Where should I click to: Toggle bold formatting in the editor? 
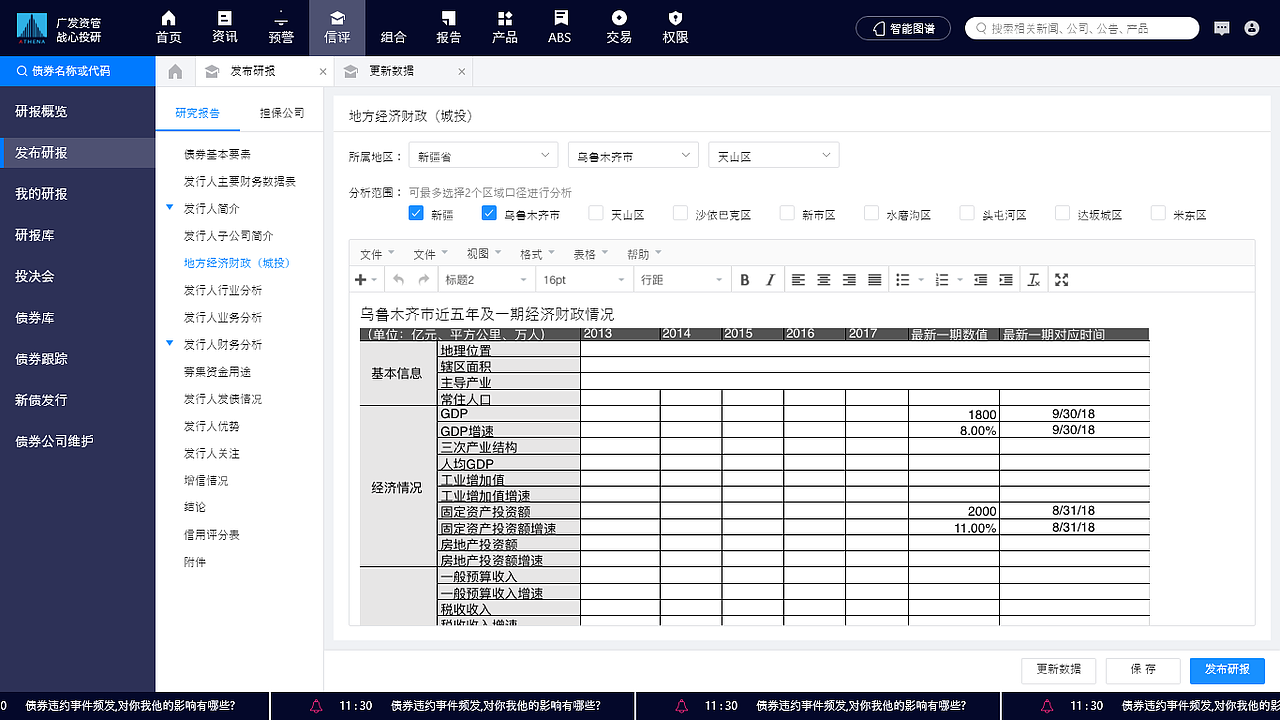tap(745, 280)
